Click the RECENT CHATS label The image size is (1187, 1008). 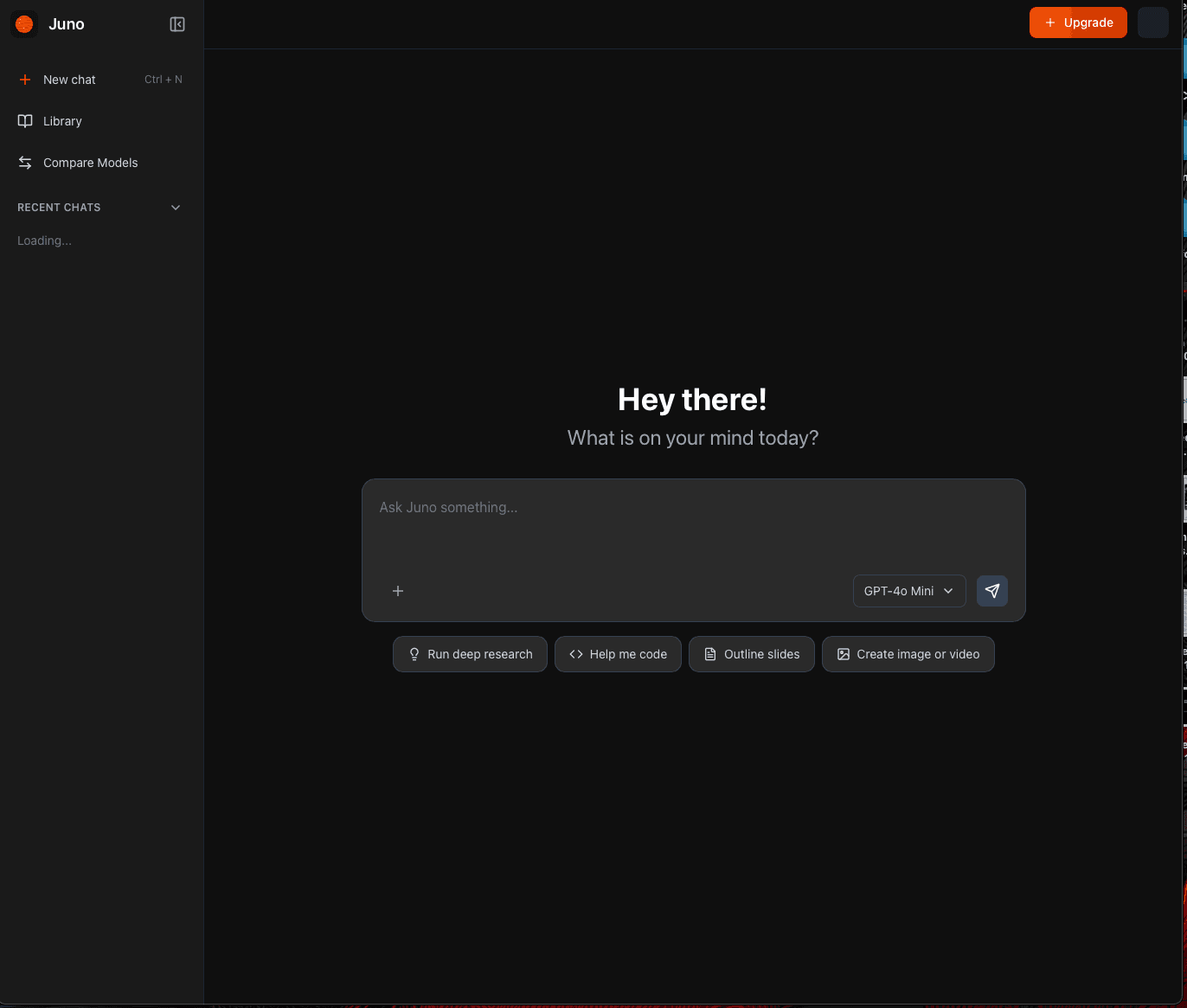59,208
